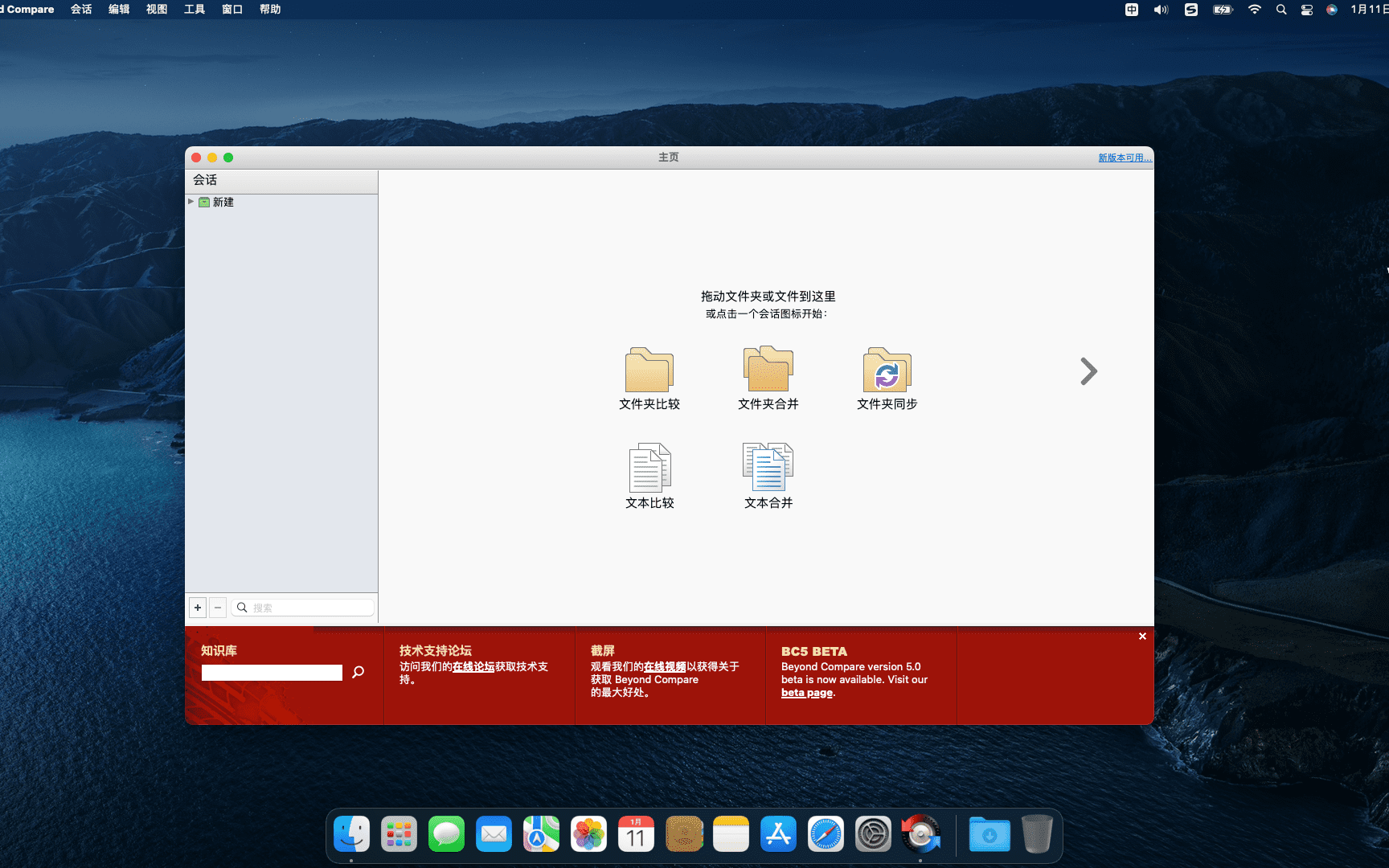Expand the 新建 node in the sessions tree
This screenshot has height=868, width=1389.
click(x=191, y=202)
